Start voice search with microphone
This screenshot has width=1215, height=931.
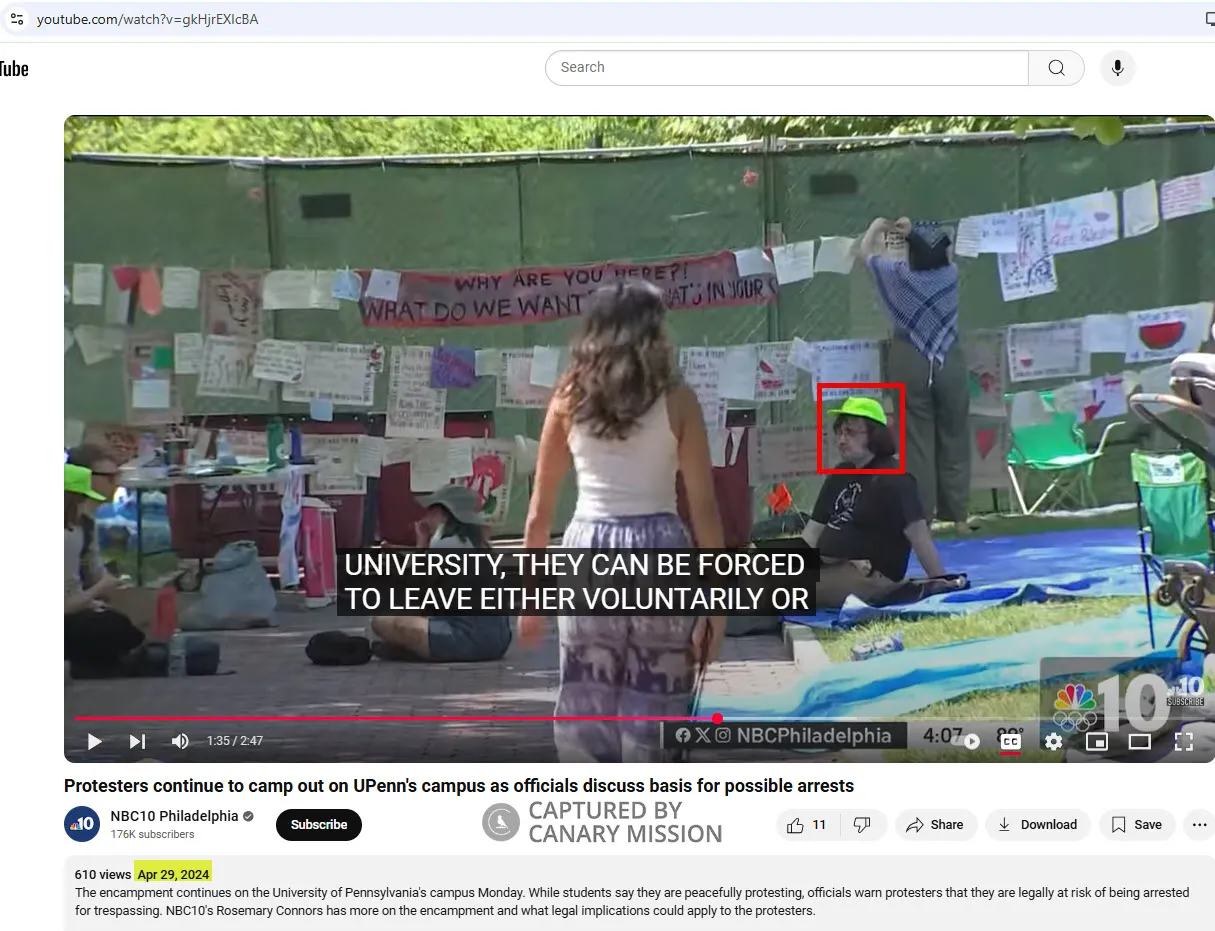pos(1118,68)
